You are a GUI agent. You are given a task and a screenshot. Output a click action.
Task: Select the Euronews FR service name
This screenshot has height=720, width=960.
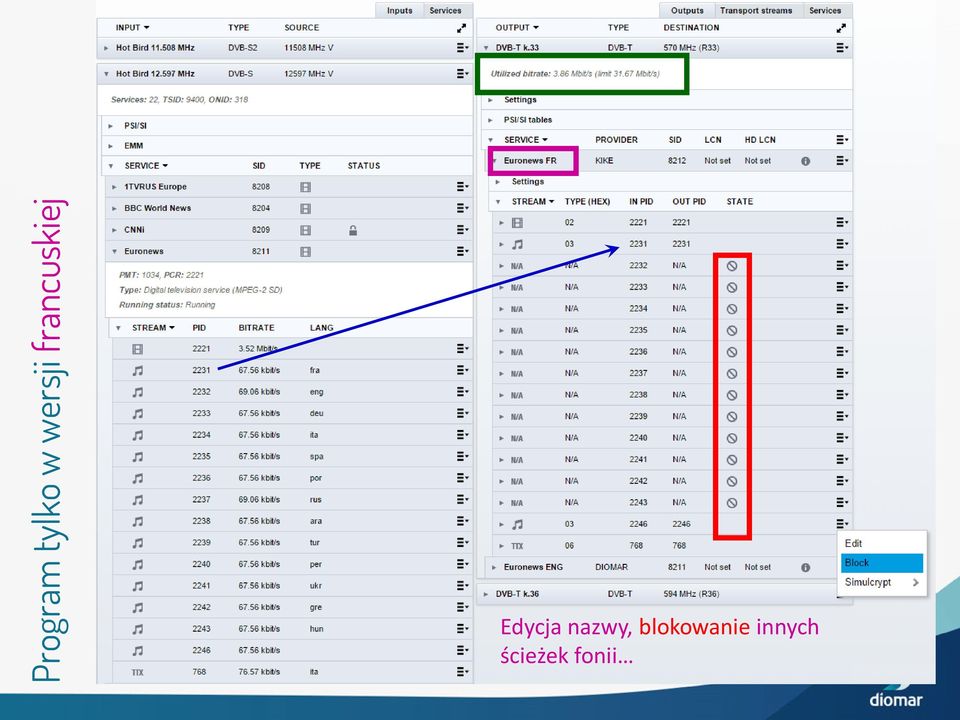click(530, 161)
